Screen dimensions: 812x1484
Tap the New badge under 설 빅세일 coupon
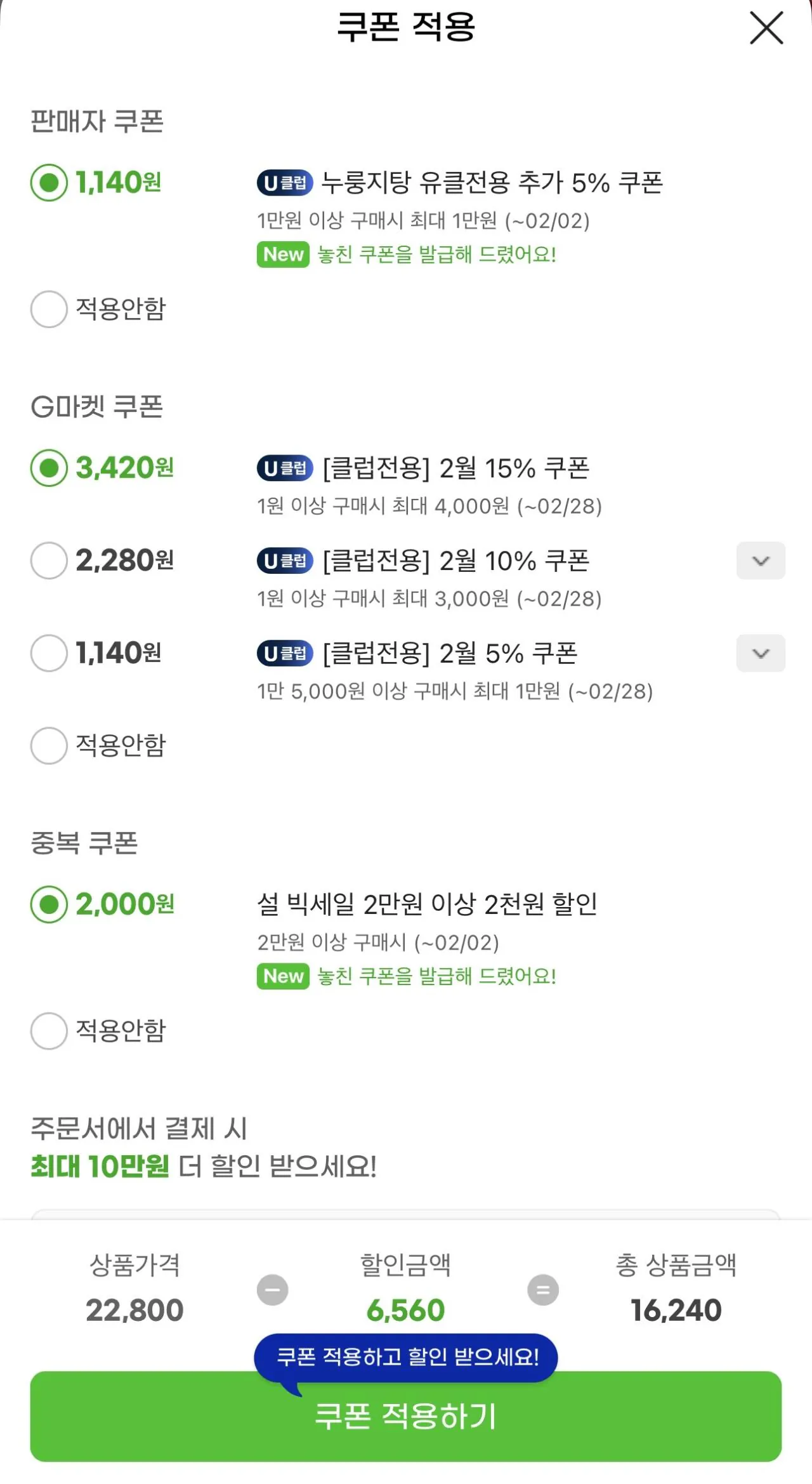(x=283, y=976)
